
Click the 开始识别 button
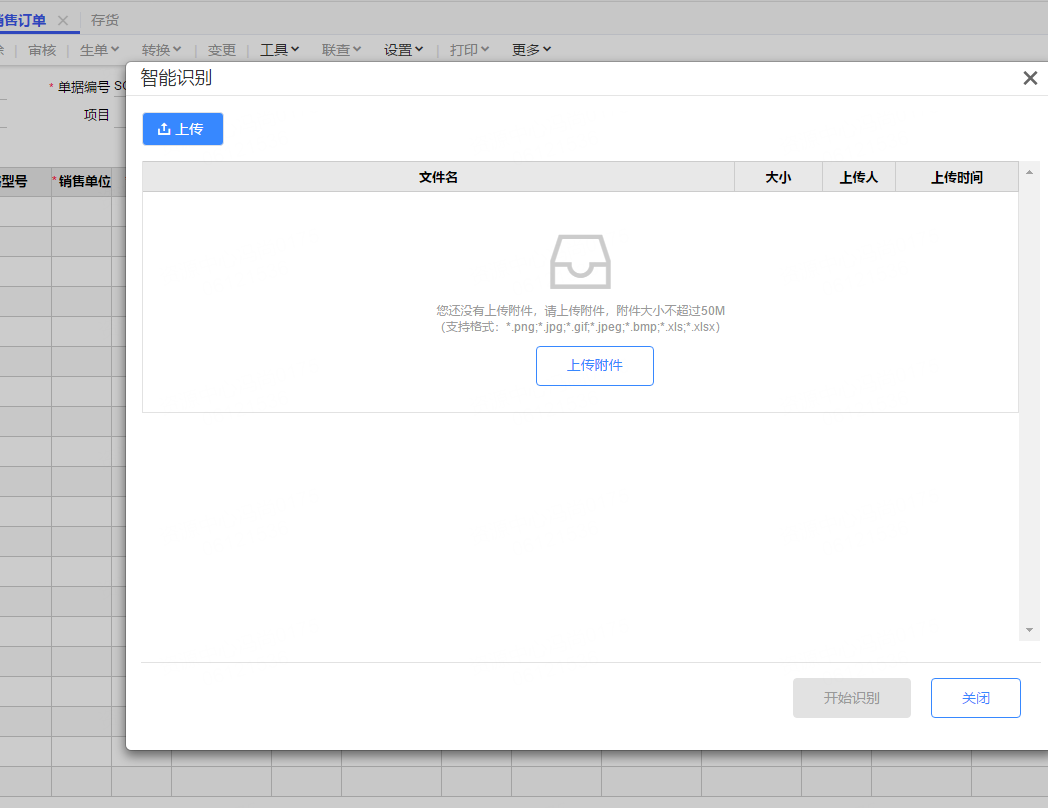(x=852, y=698)
